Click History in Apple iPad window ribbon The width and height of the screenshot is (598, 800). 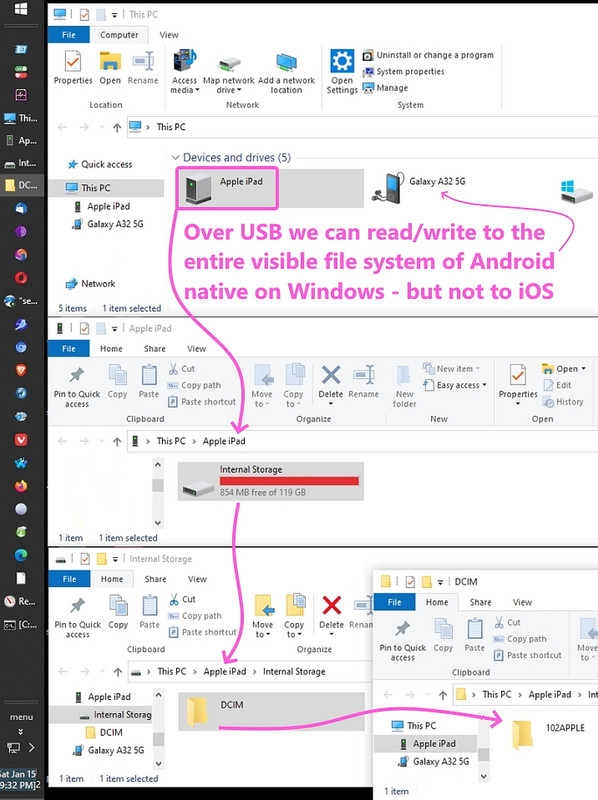[x=563, y=402]
